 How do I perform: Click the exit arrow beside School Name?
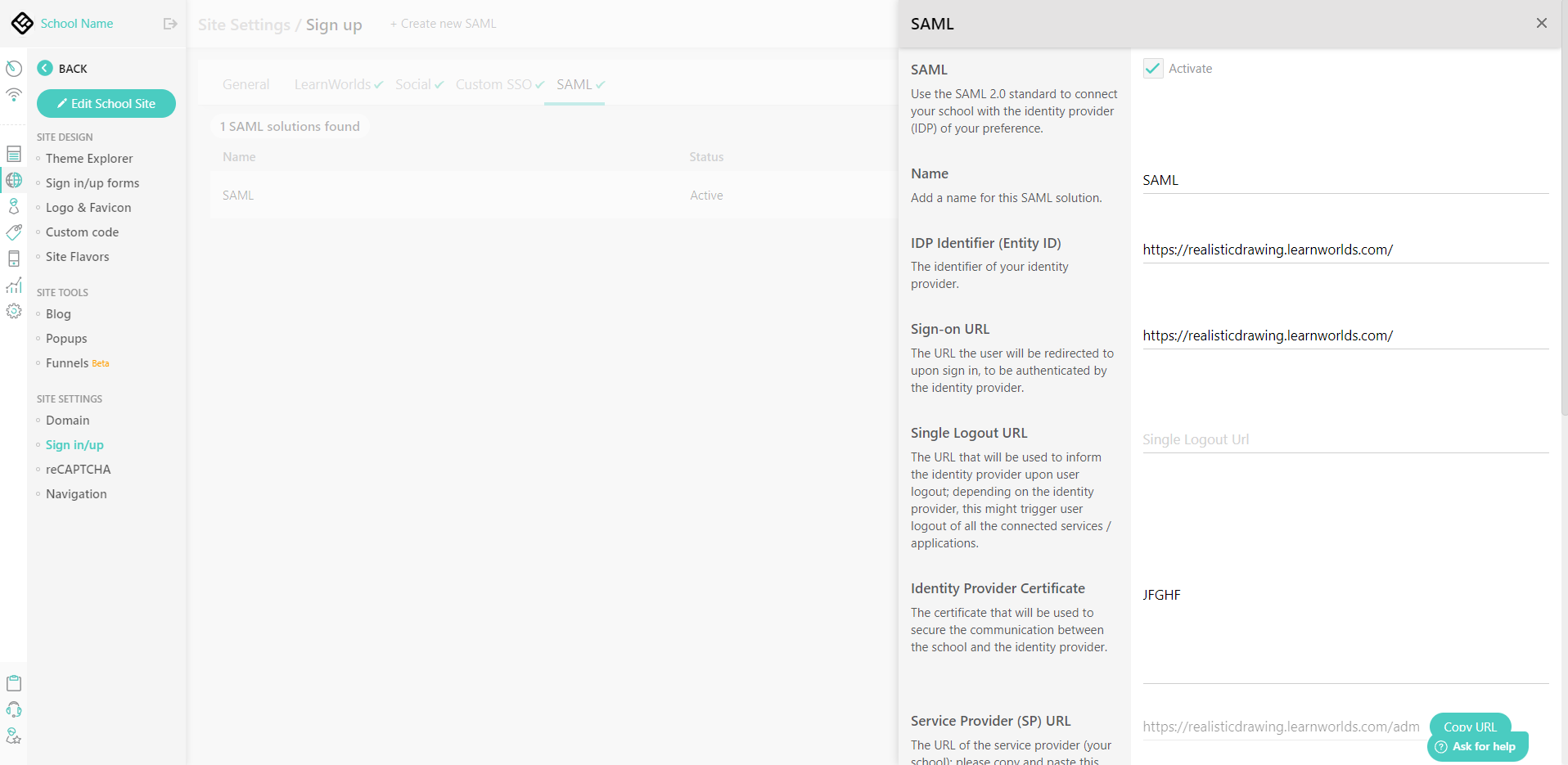[x=170, y=24]
